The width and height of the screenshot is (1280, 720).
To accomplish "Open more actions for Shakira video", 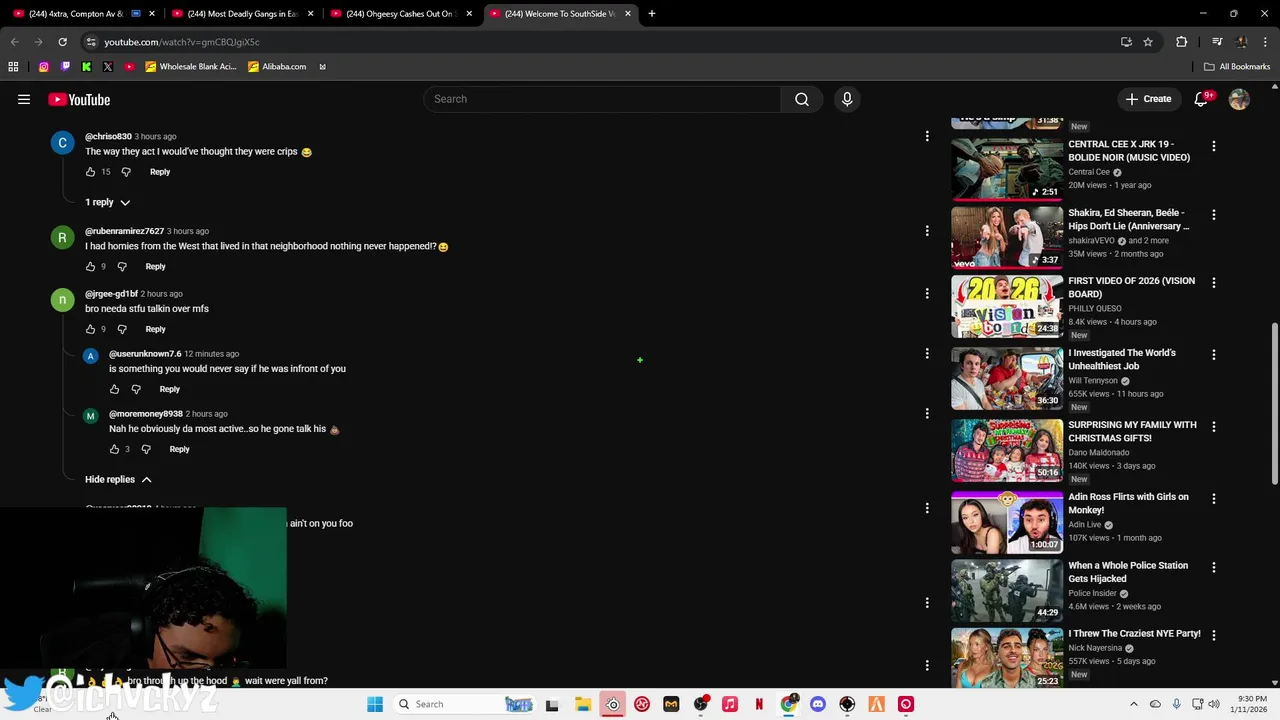I will pos(1214,215).
